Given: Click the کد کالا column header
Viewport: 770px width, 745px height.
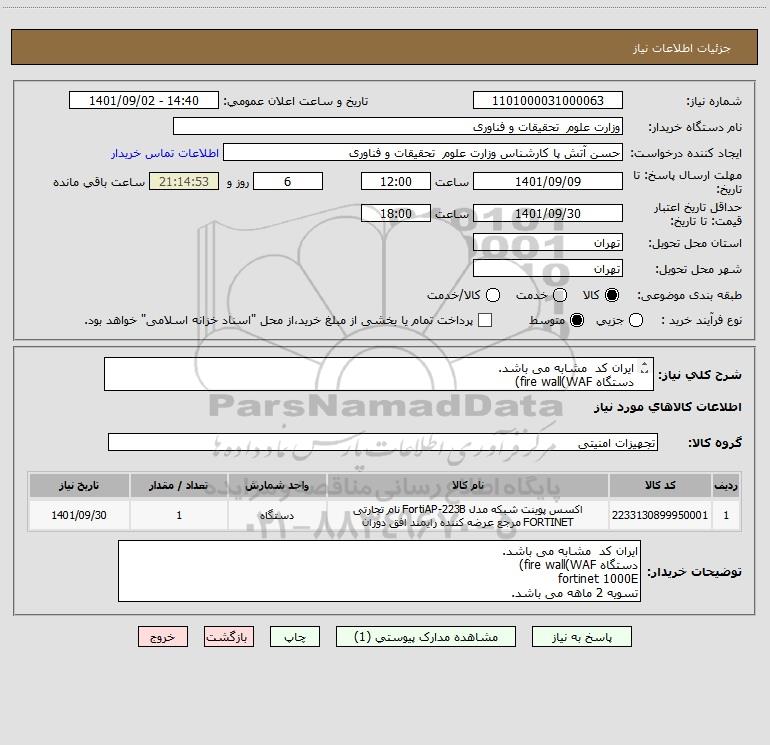Looking at the screenshot, I should pos(660,486).
